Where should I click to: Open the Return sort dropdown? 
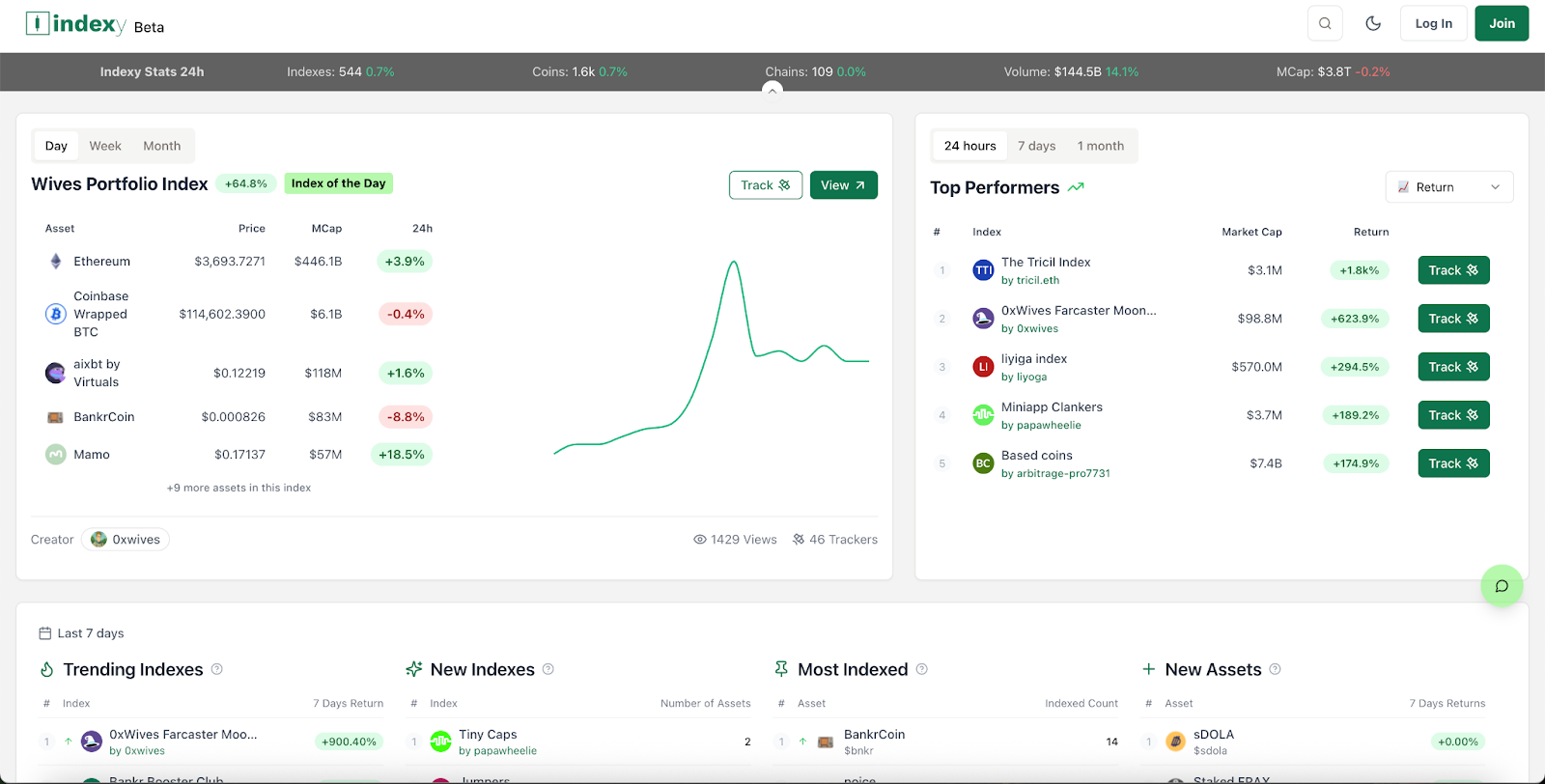pyautogui.click(x=1449, y=187)
